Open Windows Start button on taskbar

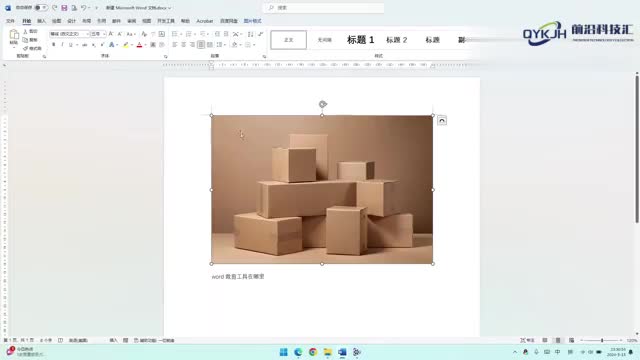(284, 352)
